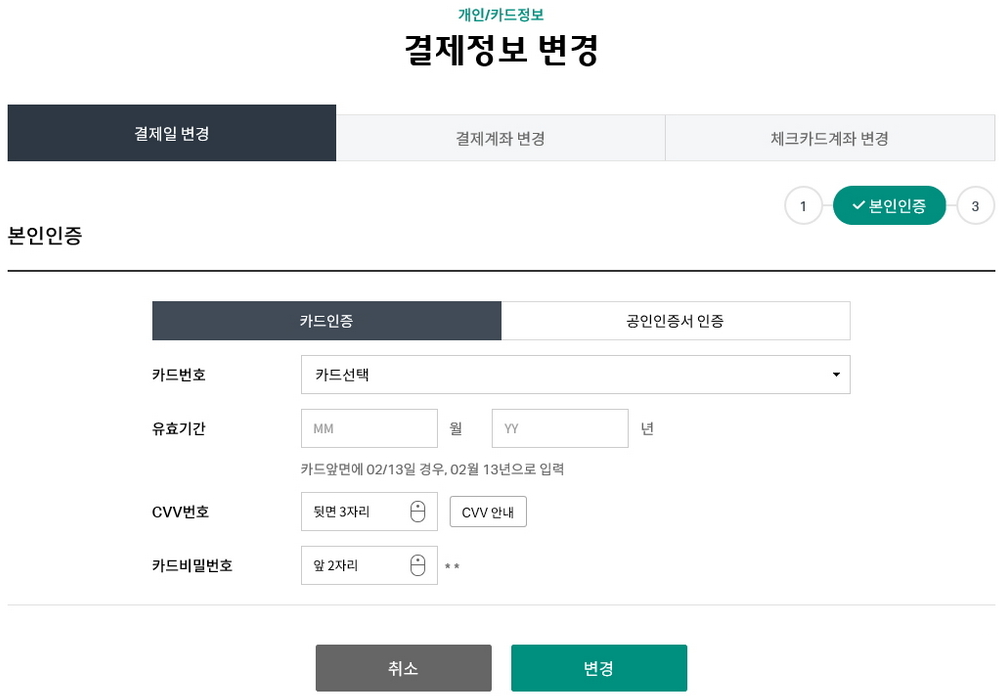999x696 pixels.
Task: Click the CVV 안내 button
Action: click(488, 512)
